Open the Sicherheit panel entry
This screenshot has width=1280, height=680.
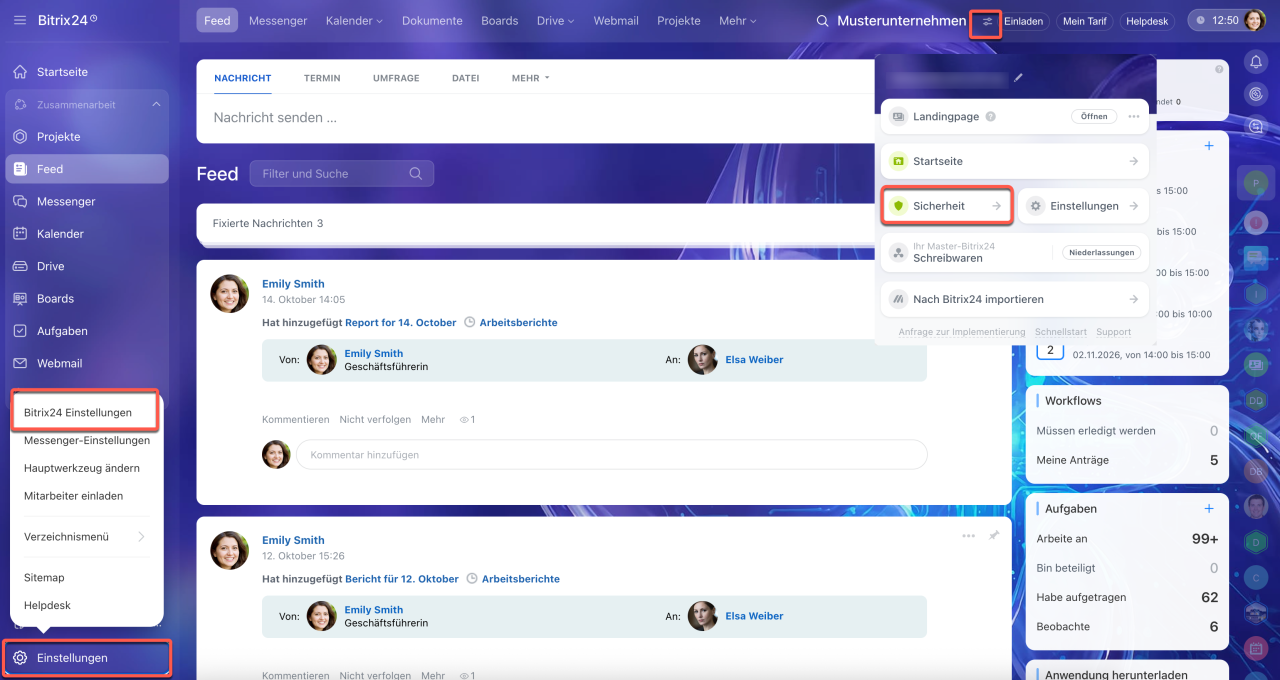(x=947, y=206)
